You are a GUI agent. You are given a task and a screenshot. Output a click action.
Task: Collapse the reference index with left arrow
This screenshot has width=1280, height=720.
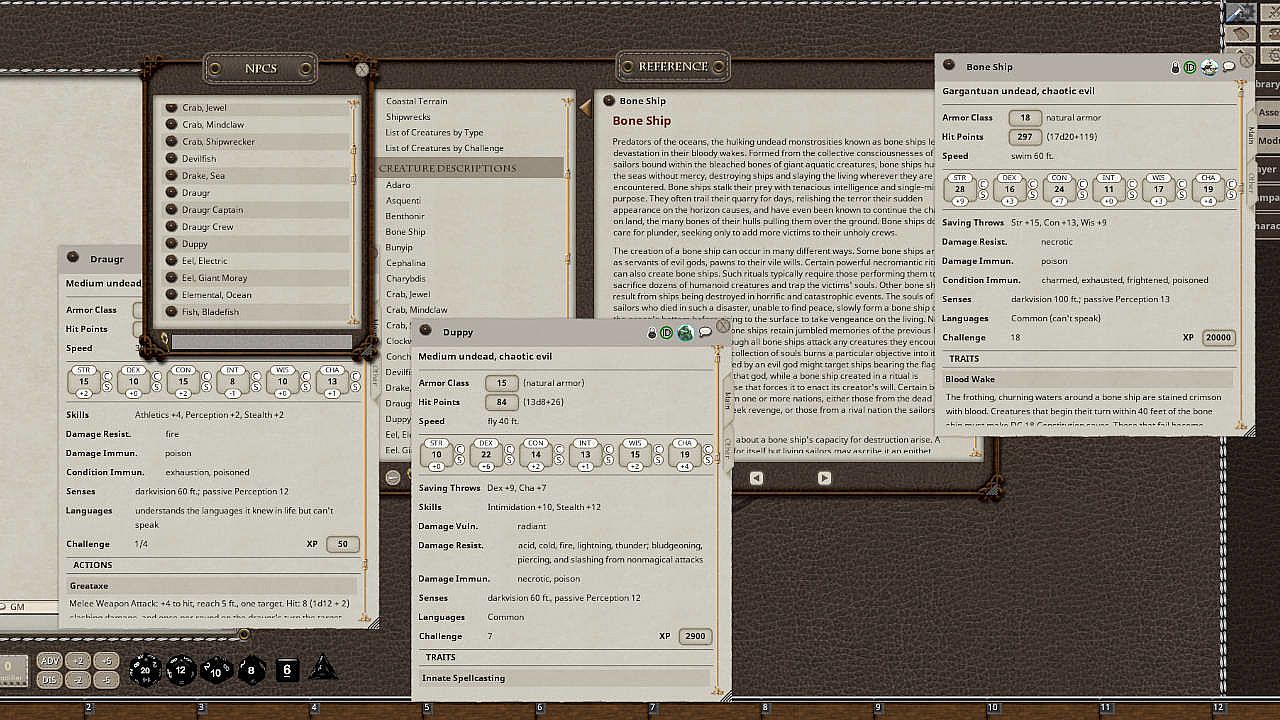585,106
